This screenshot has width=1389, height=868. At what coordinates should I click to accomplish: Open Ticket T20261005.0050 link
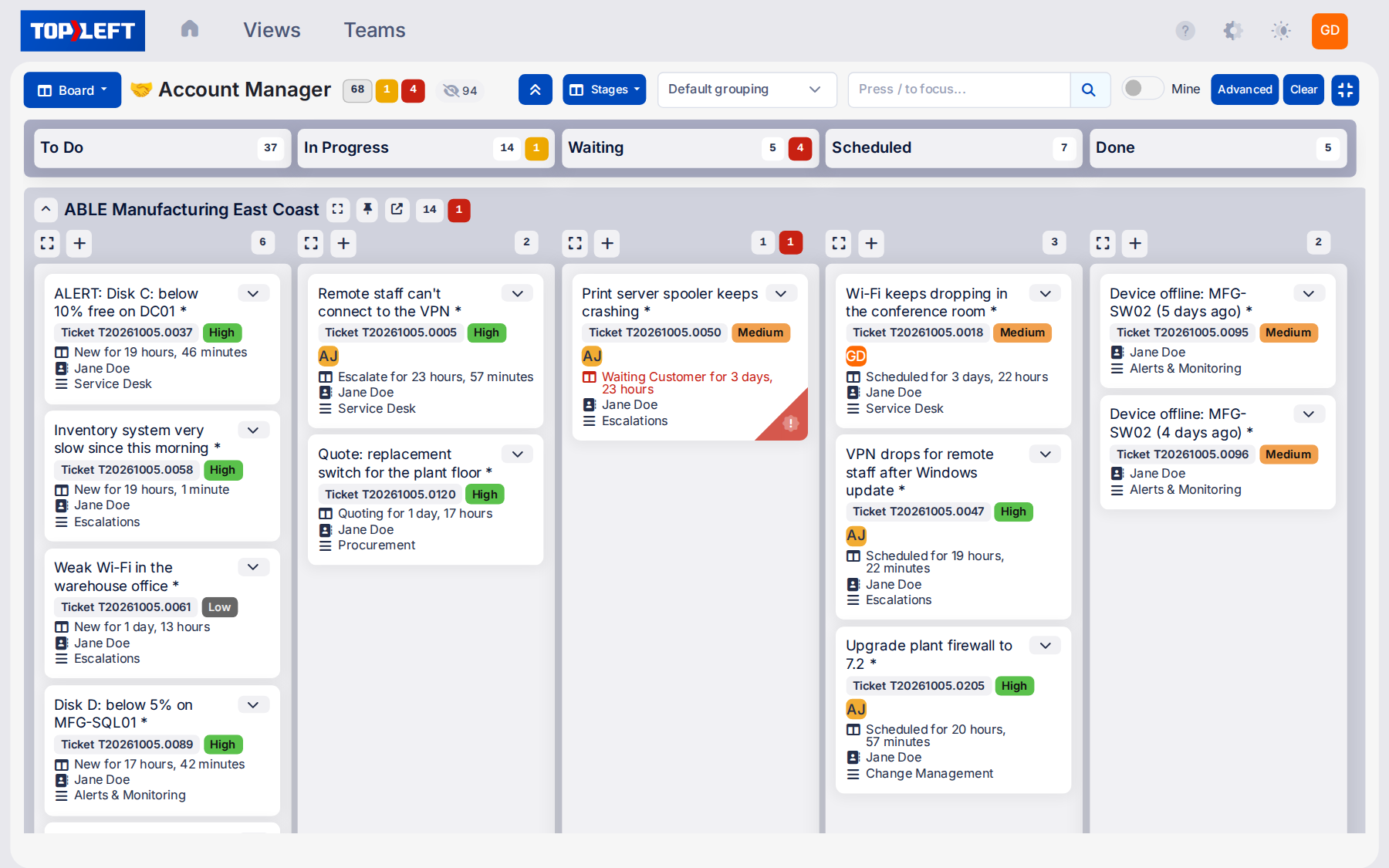pyautogui.click(x=654, y=333)
